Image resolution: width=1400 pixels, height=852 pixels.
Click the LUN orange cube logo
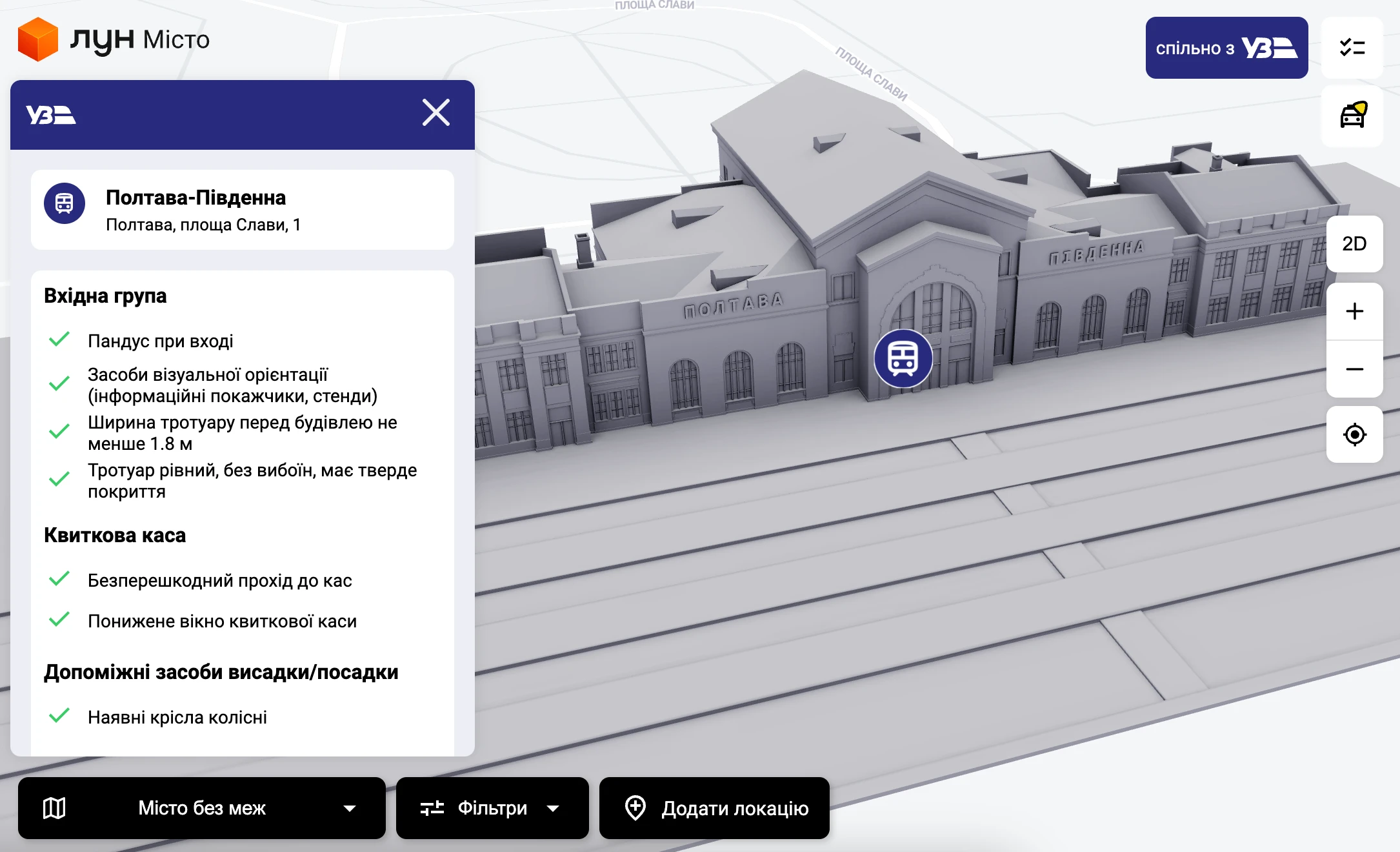37,39
